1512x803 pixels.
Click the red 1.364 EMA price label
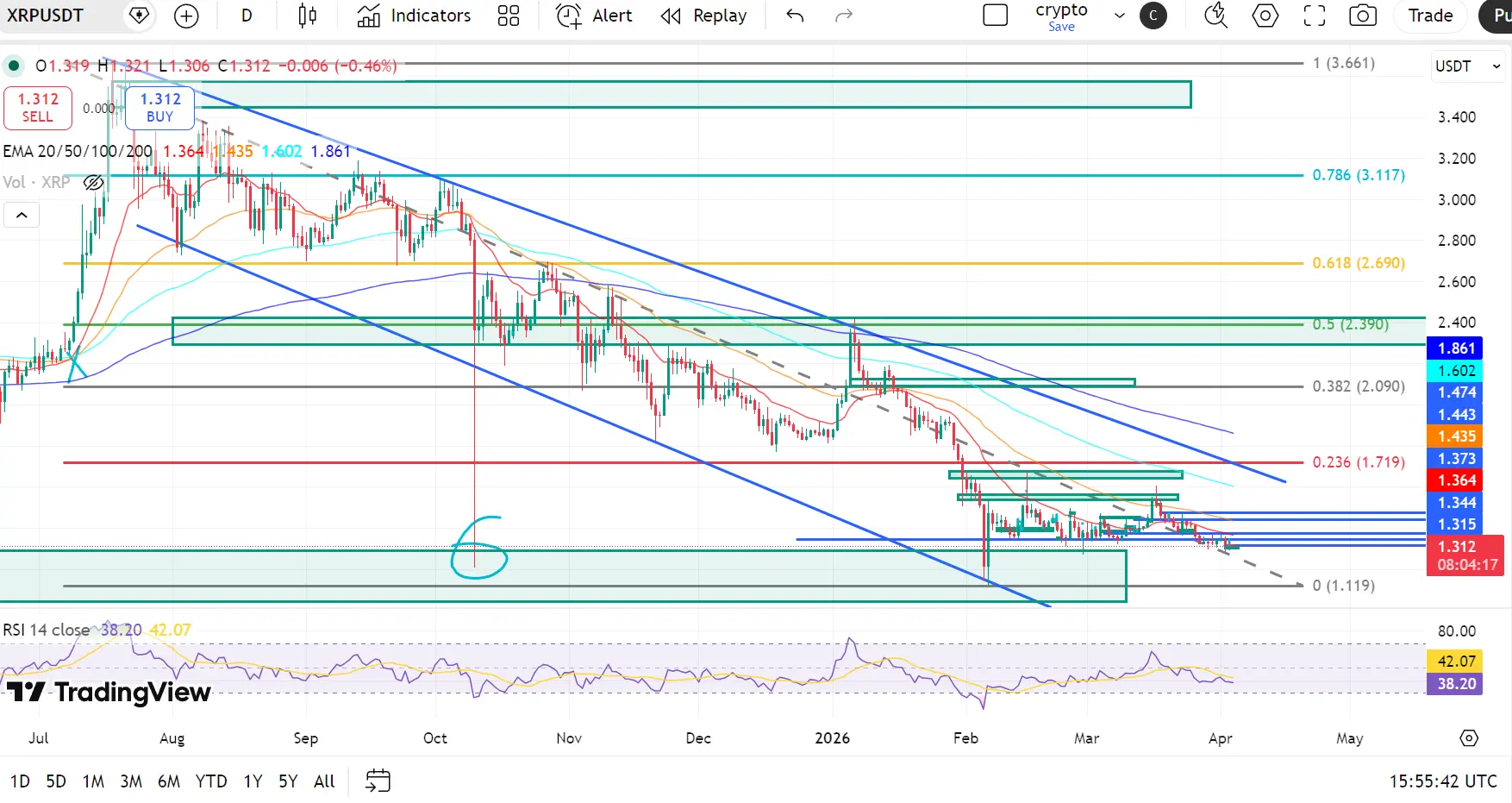click(1457, 480)
